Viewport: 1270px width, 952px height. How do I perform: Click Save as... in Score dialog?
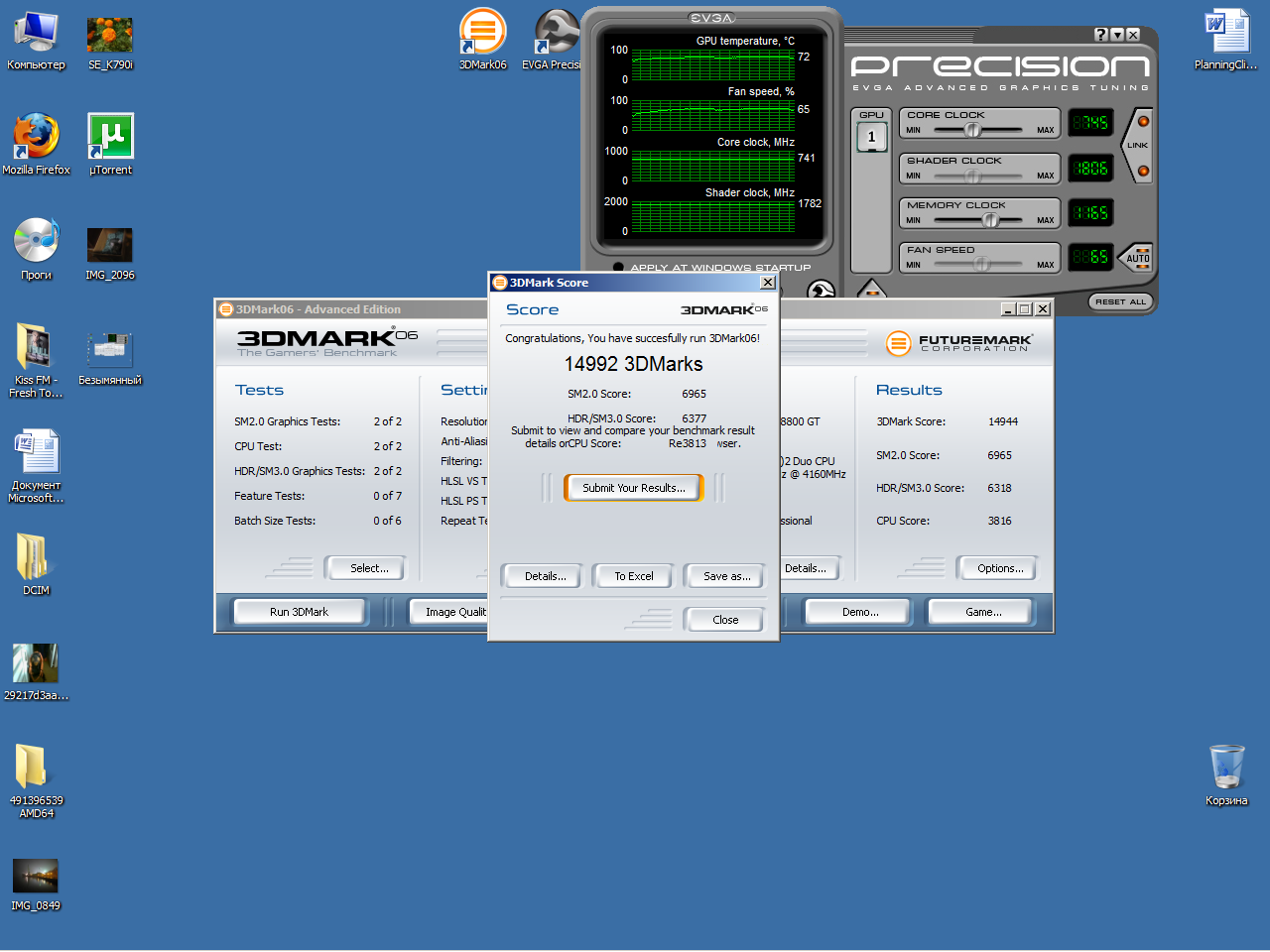726,576
